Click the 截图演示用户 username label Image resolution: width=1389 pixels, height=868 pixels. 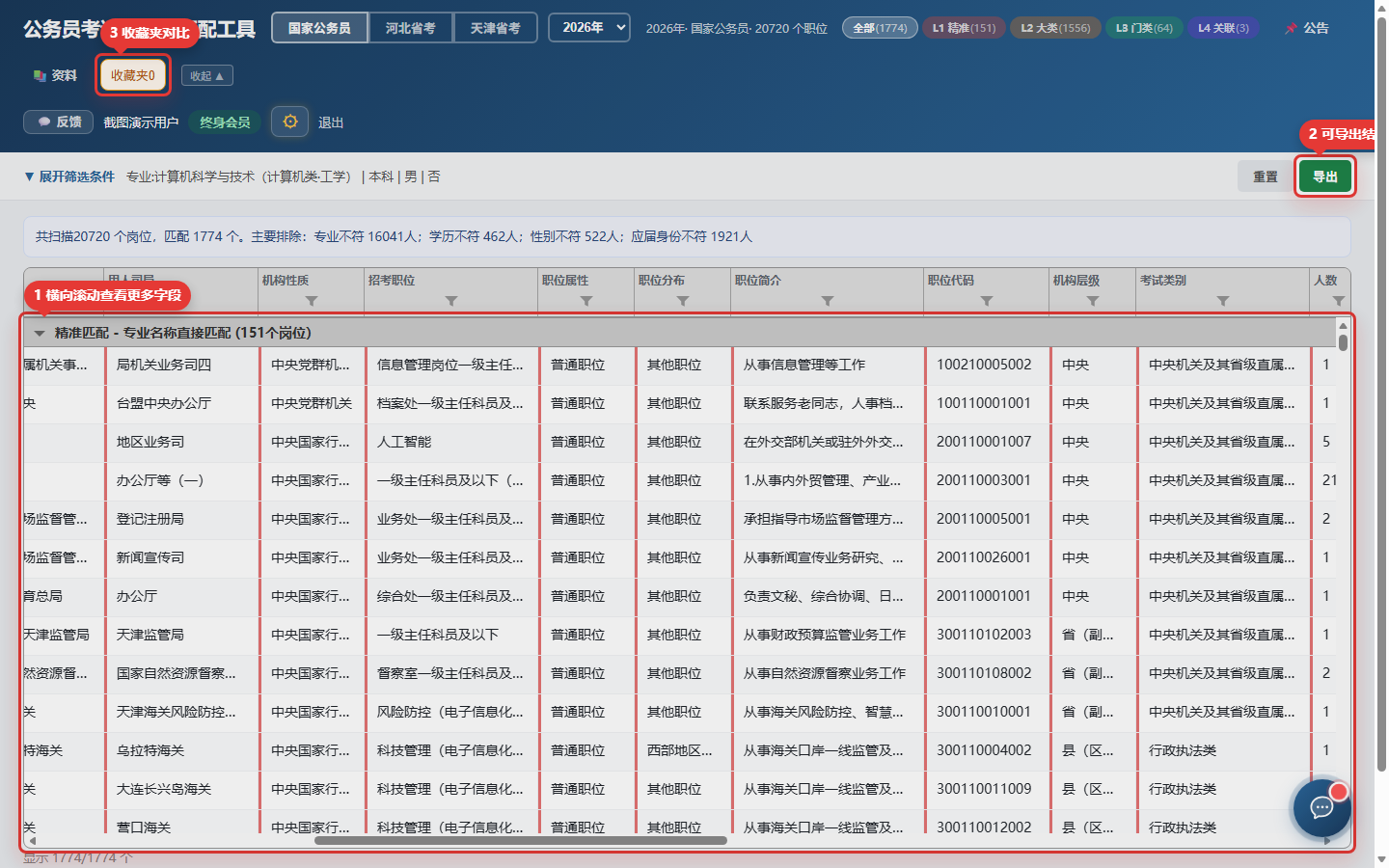[141, 122]
